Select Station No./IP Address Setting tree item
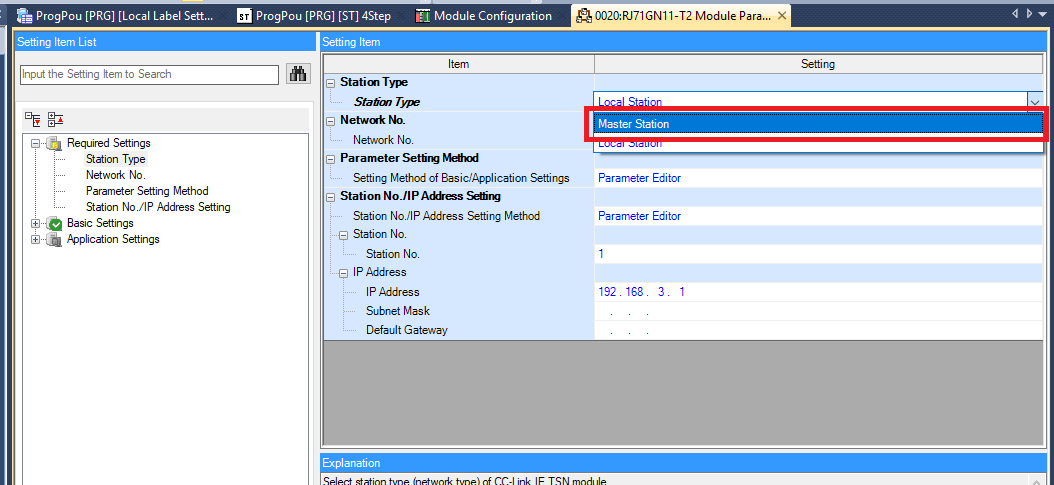This screenshot has height=485, width=1054. coord(158,207)
